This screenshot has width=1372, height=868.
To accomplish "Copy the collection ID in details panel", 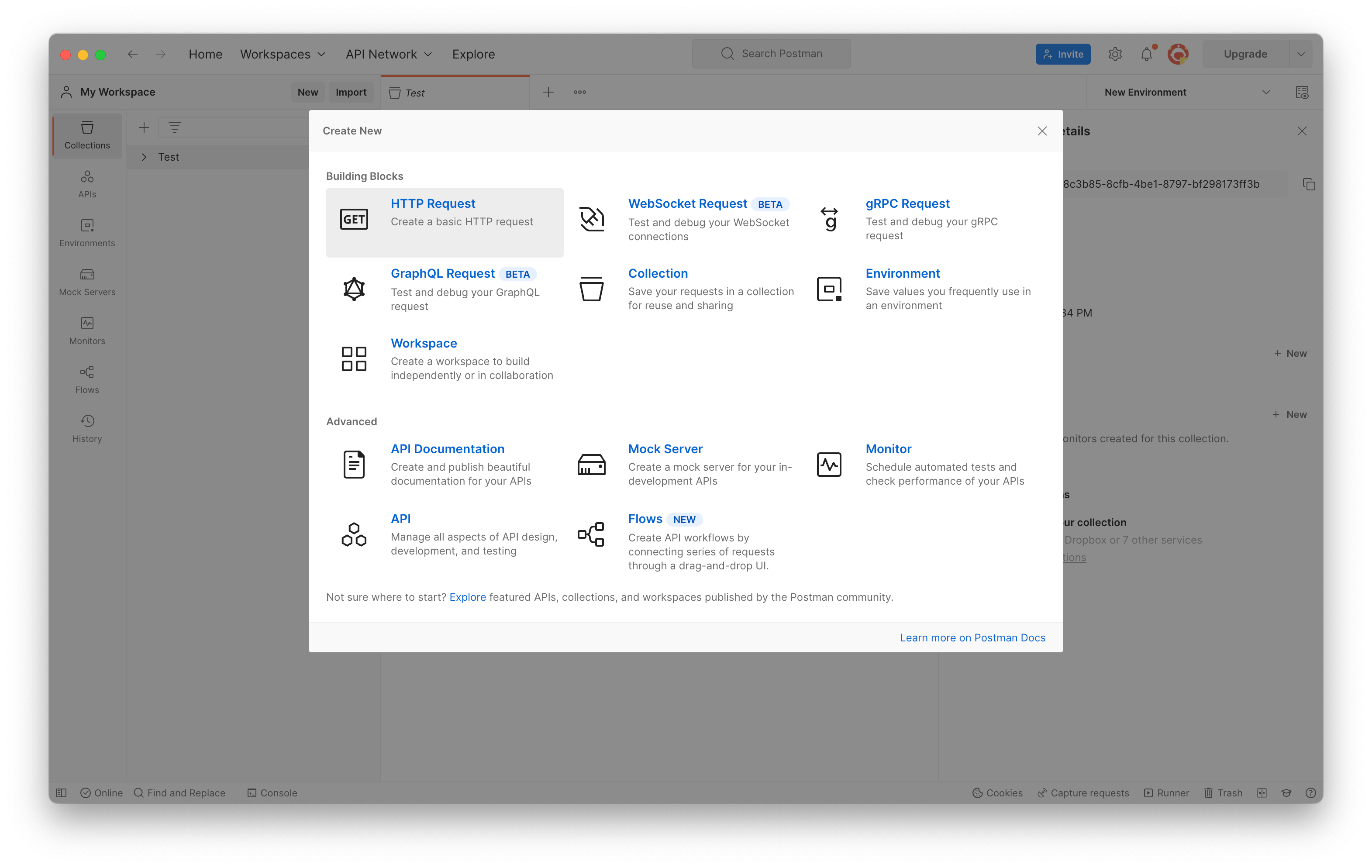I will 1309,184.
